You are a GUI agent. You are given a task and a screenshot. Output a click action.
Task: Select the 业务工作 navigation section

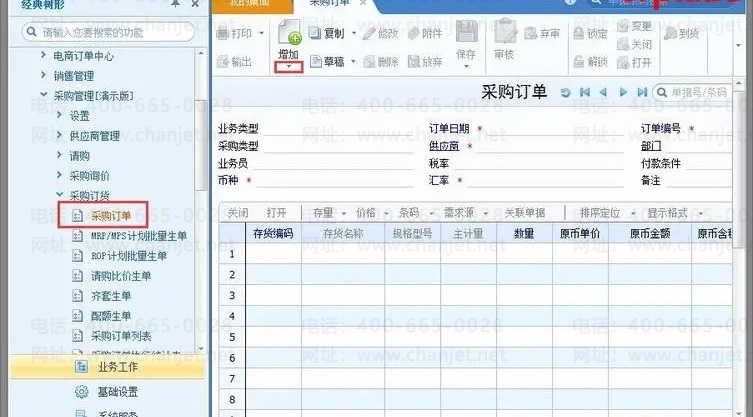point(107,367)
